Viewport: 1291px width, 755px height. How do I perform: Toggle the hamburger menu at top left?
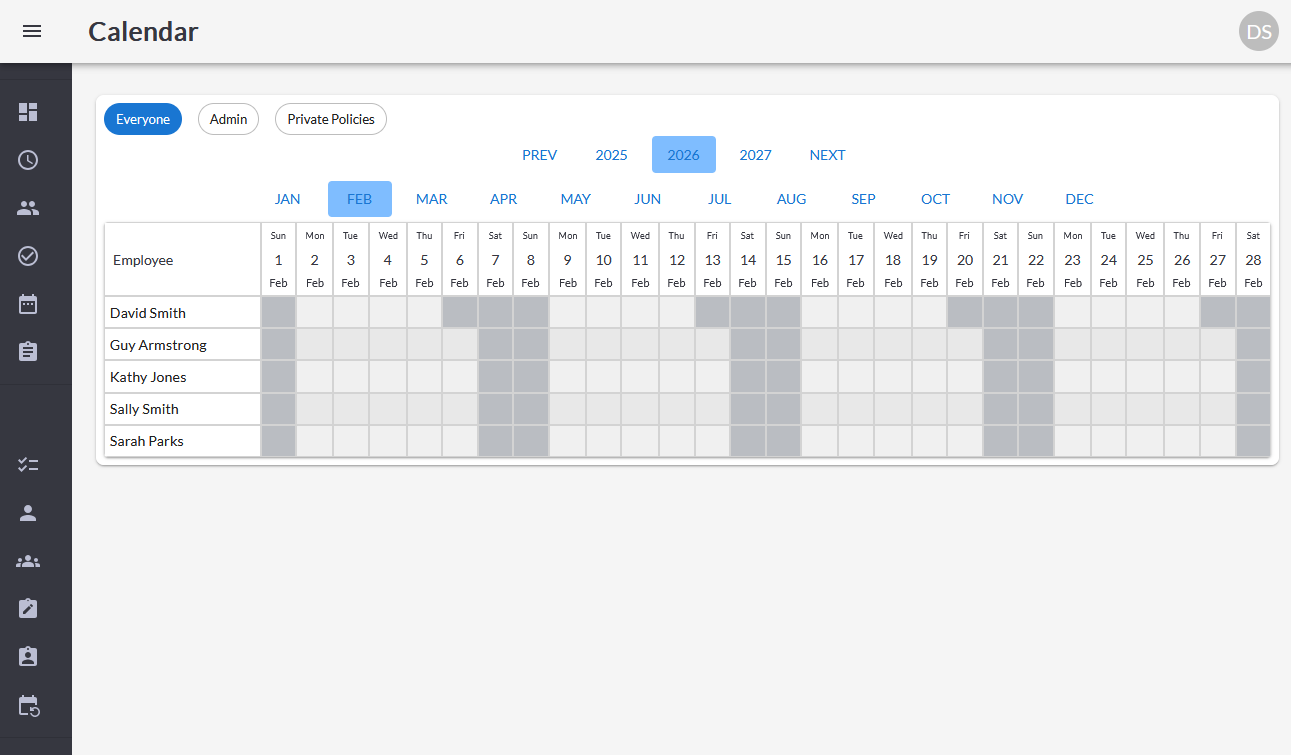pyautogui.click(x=32, y=31)
